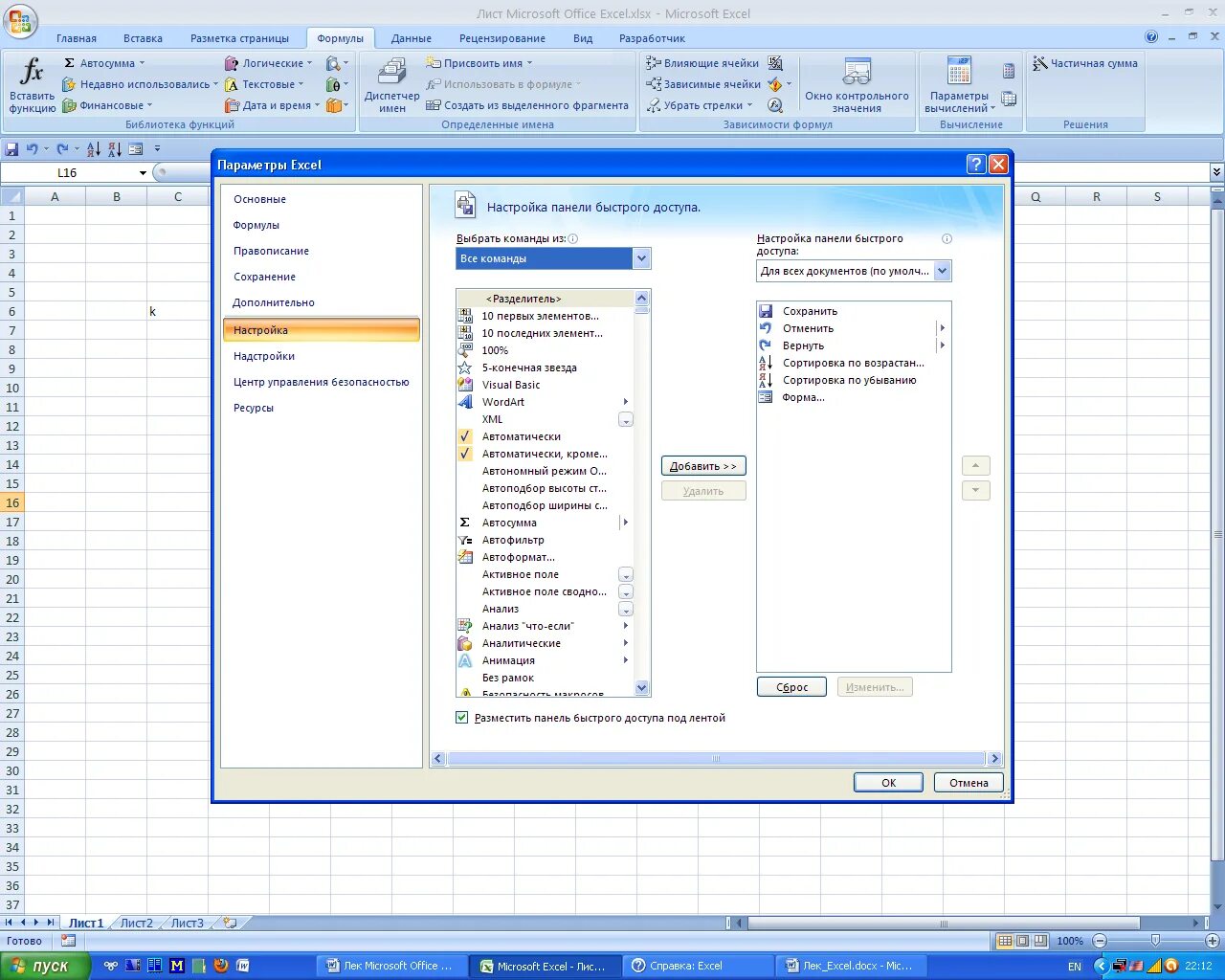Click the zoom slider handle
Viewport: 1225px width, 980px height.
[1155, 941]
